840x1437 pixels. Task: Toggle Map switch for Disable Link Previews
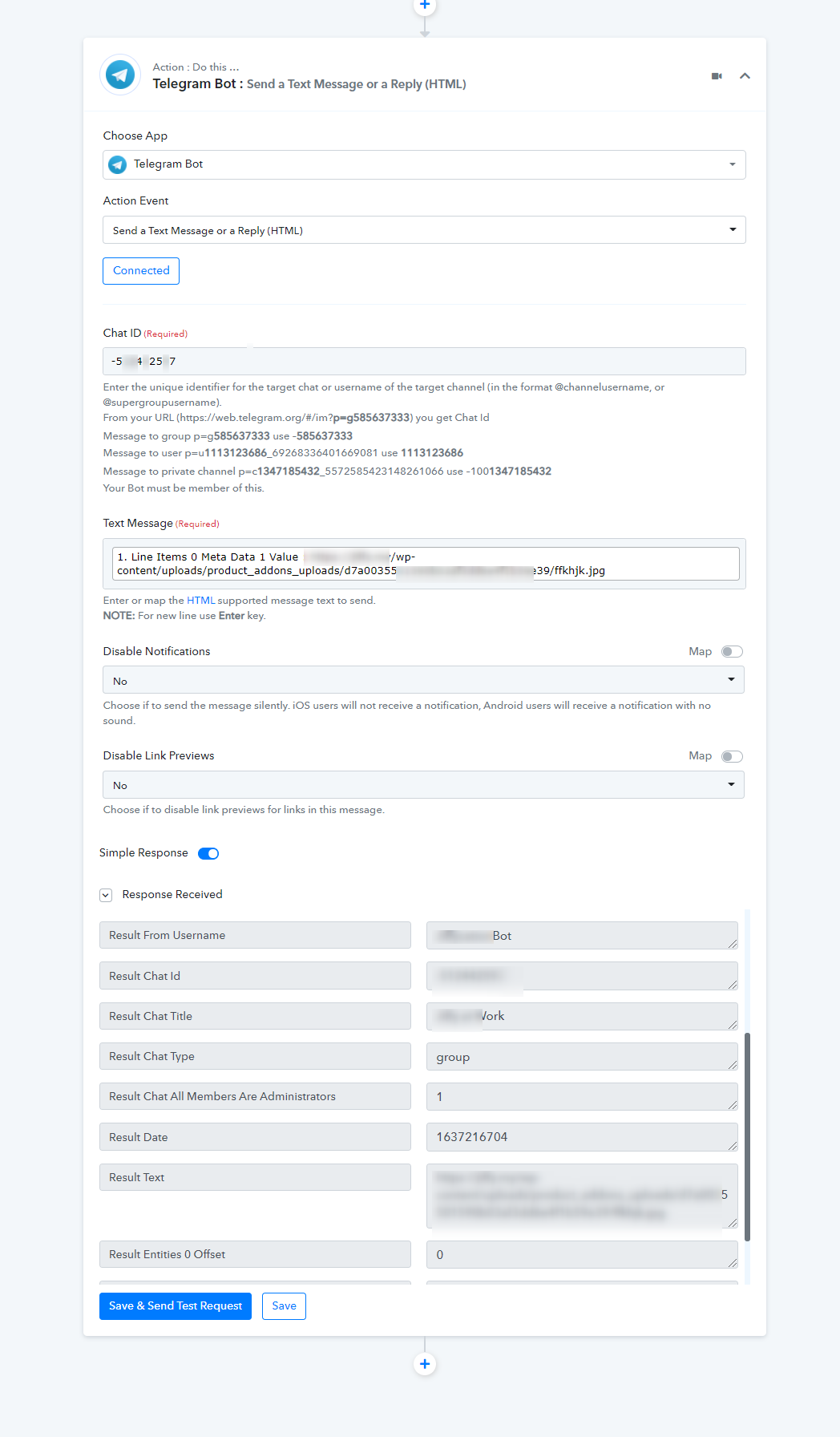[732, 756]
